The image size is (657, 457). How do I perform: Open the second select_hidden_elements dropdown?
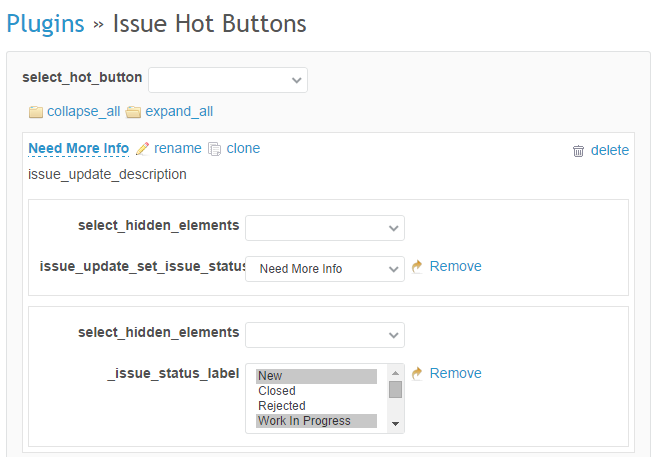(x=325, y=335)
